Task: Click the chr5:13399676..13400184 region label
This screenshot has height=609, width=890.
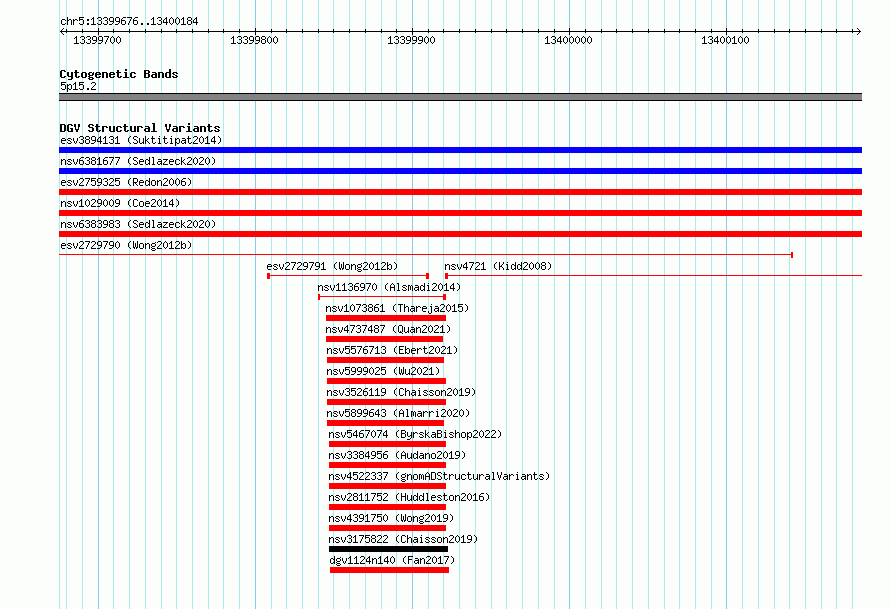Action: [129, 21]
